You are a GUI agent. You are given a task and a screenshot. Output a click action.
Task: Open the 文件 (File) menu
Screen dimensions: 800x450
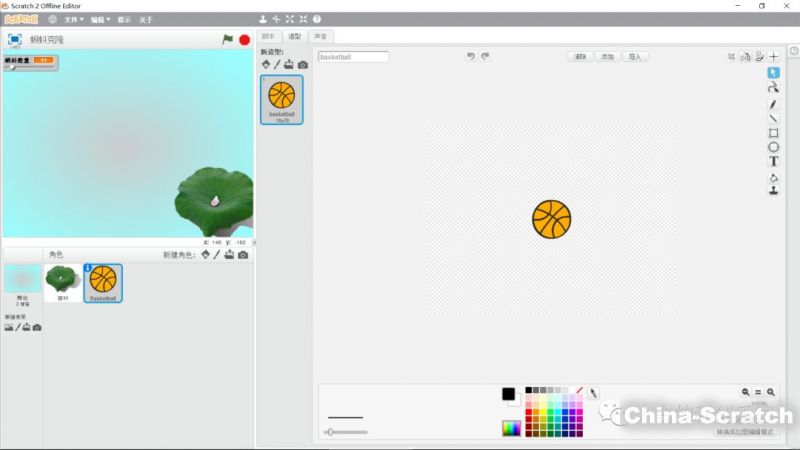click(x=73, y=19)
